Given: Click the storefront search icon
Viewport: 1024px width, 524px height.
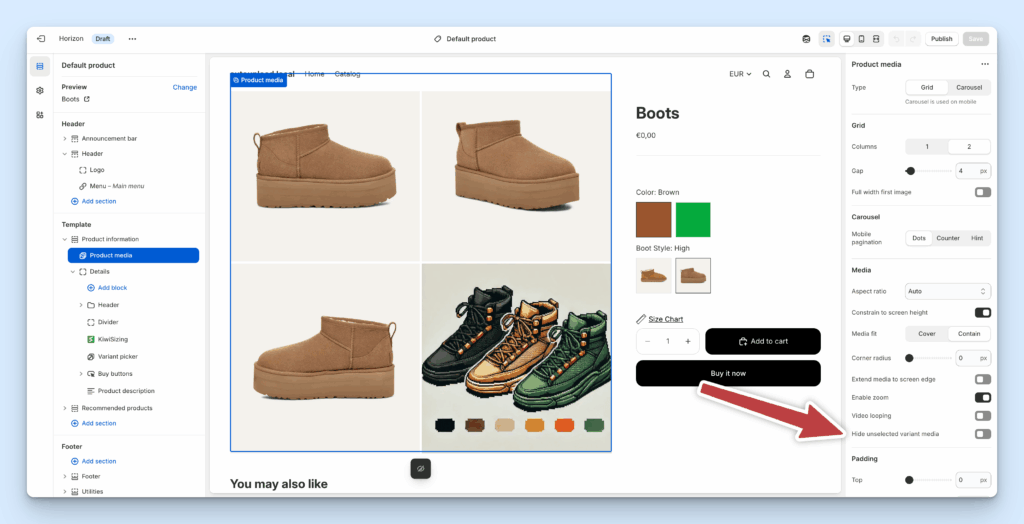Looking at the screenshot, I should [767, 74].
